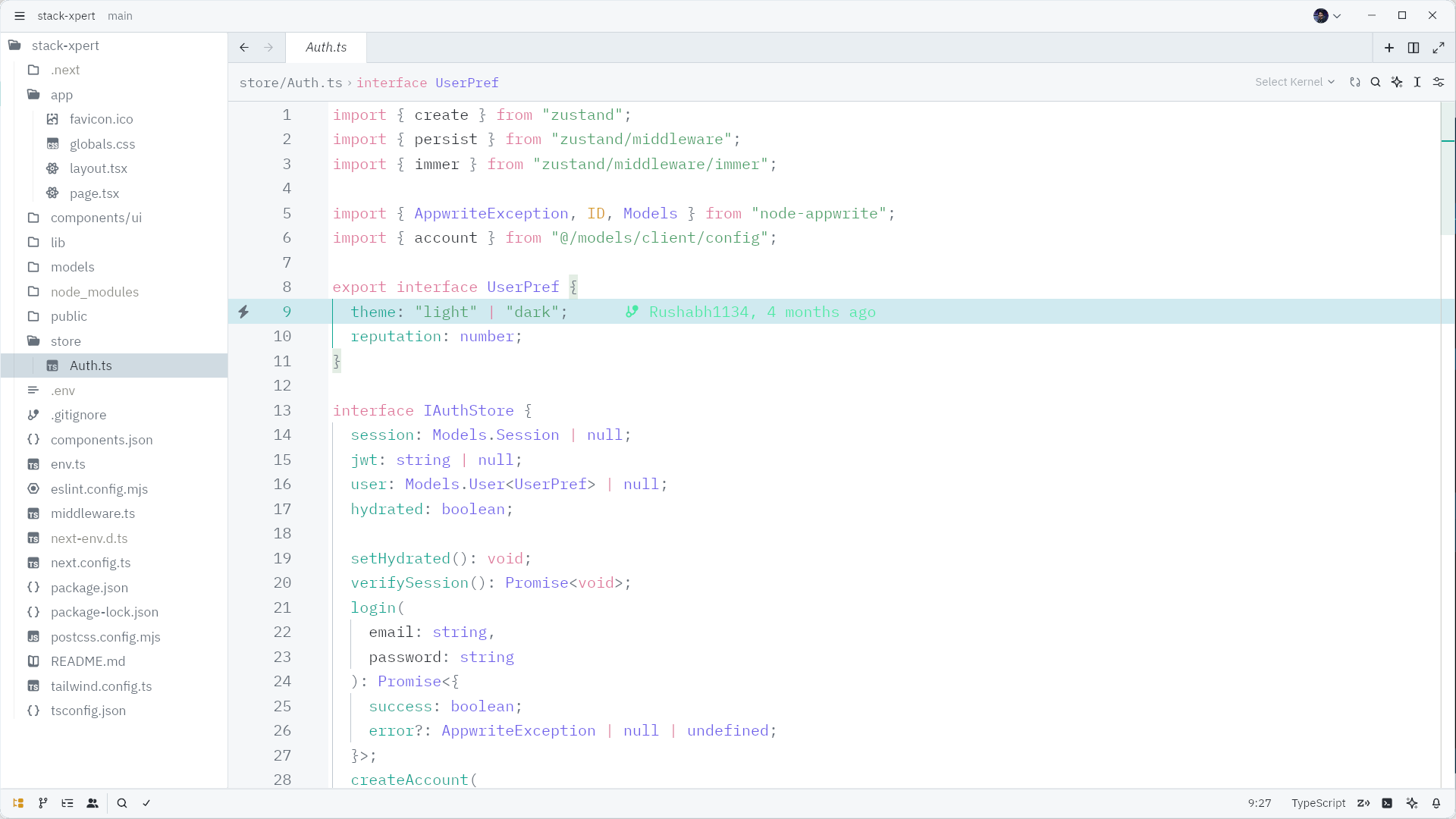Click the rerun/refresh icon beside Select Kernel
The width and height of the screenshot is (1456, 819).
1355,82
